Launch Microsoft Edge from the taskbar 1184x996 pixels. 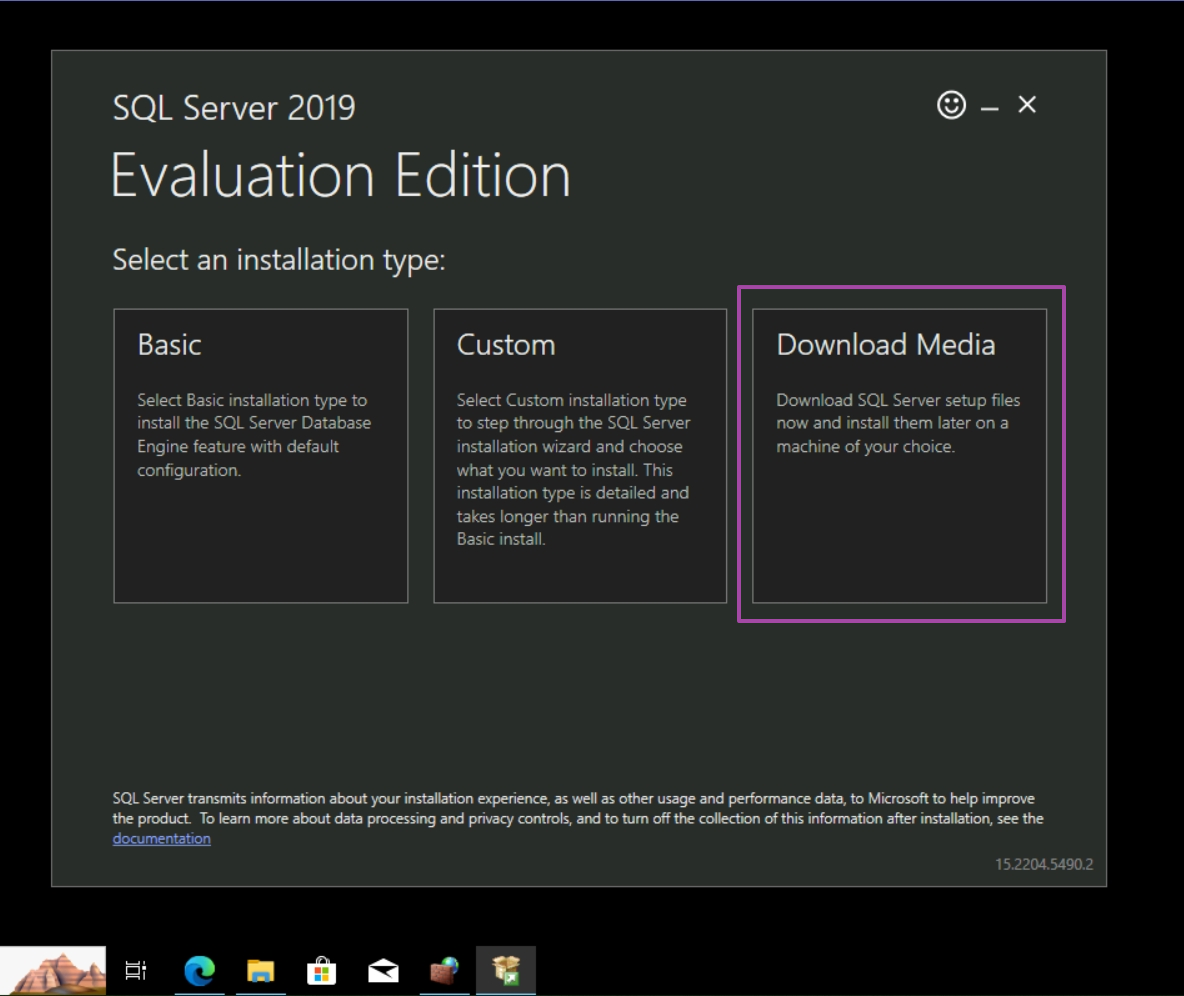199,970
